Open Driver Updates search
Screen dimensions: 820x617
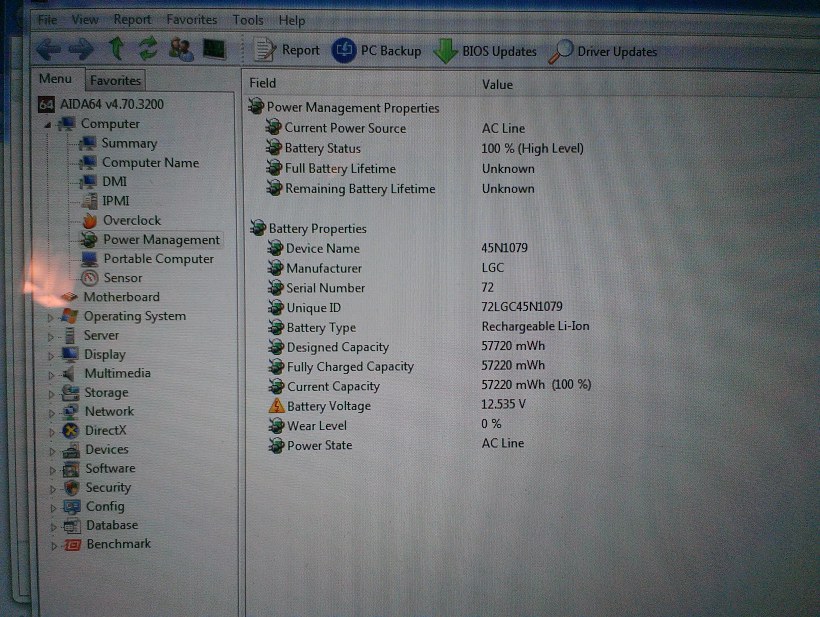tap(603, 51)
